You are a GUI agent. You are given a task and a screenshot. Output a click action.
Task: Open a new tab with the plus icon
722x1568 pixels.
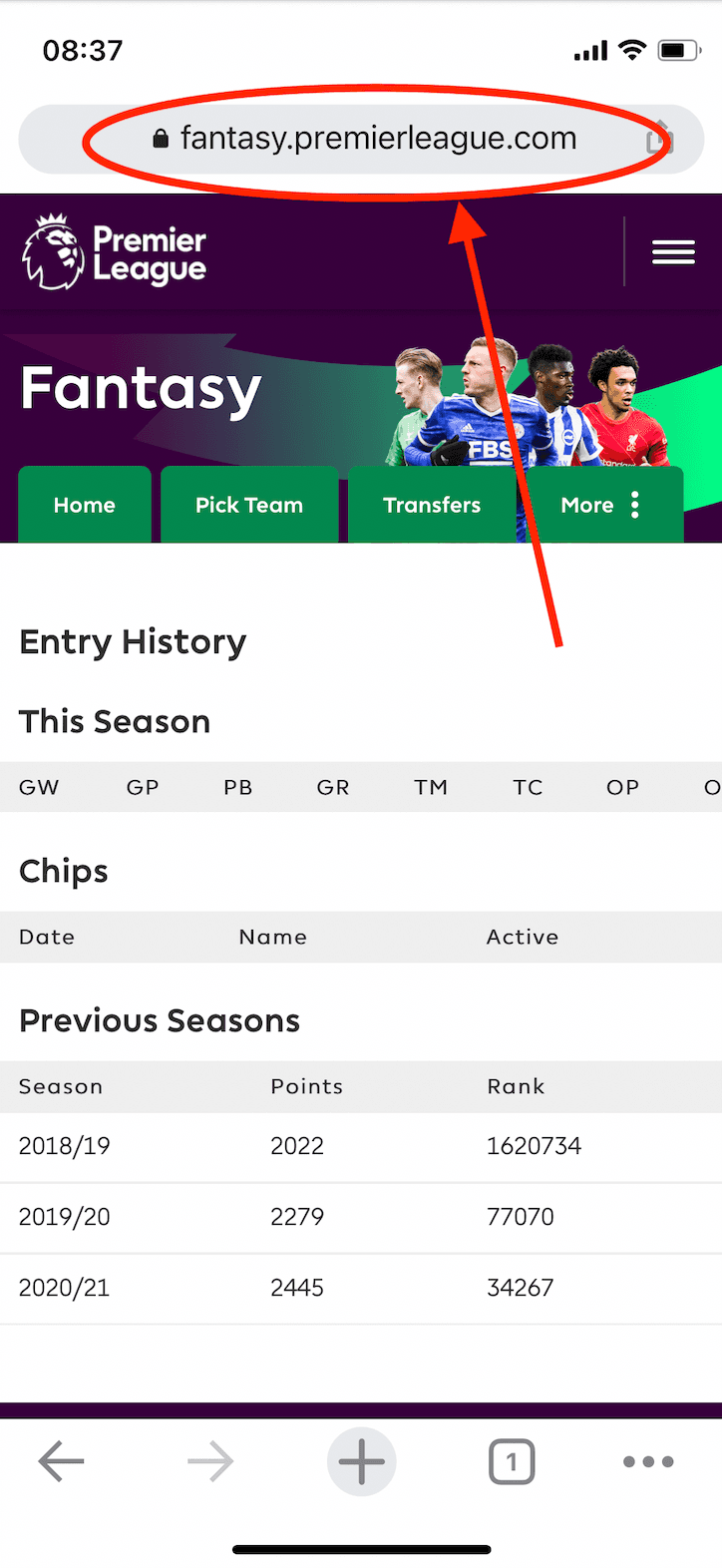click(x=361, y=1461)
